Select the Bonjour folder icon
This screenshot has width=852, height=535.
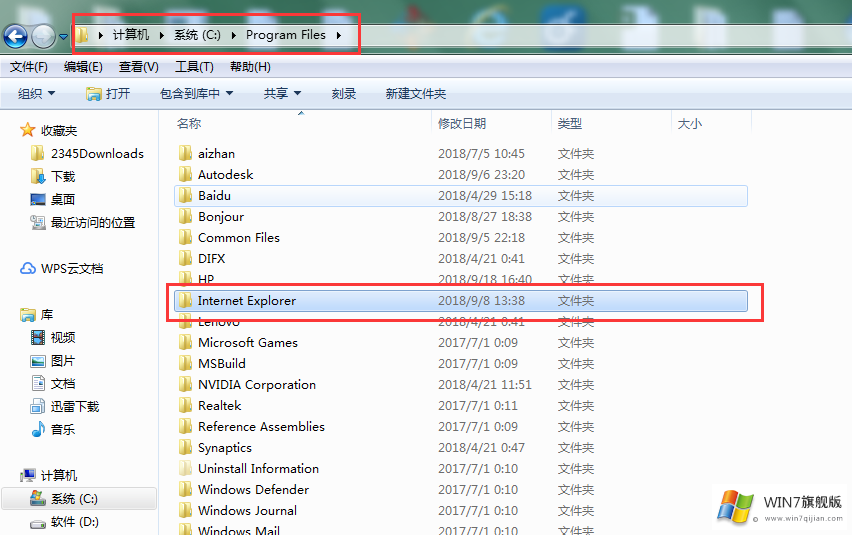pyautogui.click(x=185, y=216)
